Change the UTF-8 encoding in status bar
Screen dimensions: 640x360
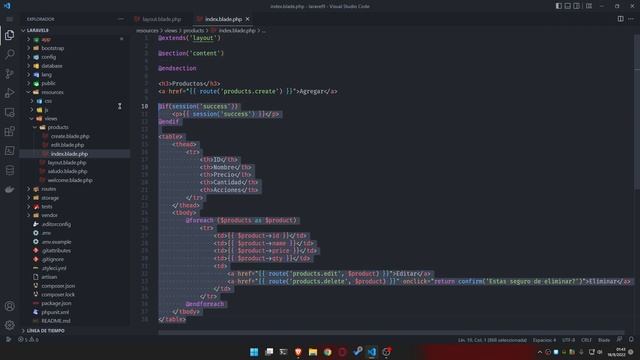tap(568, 340)
